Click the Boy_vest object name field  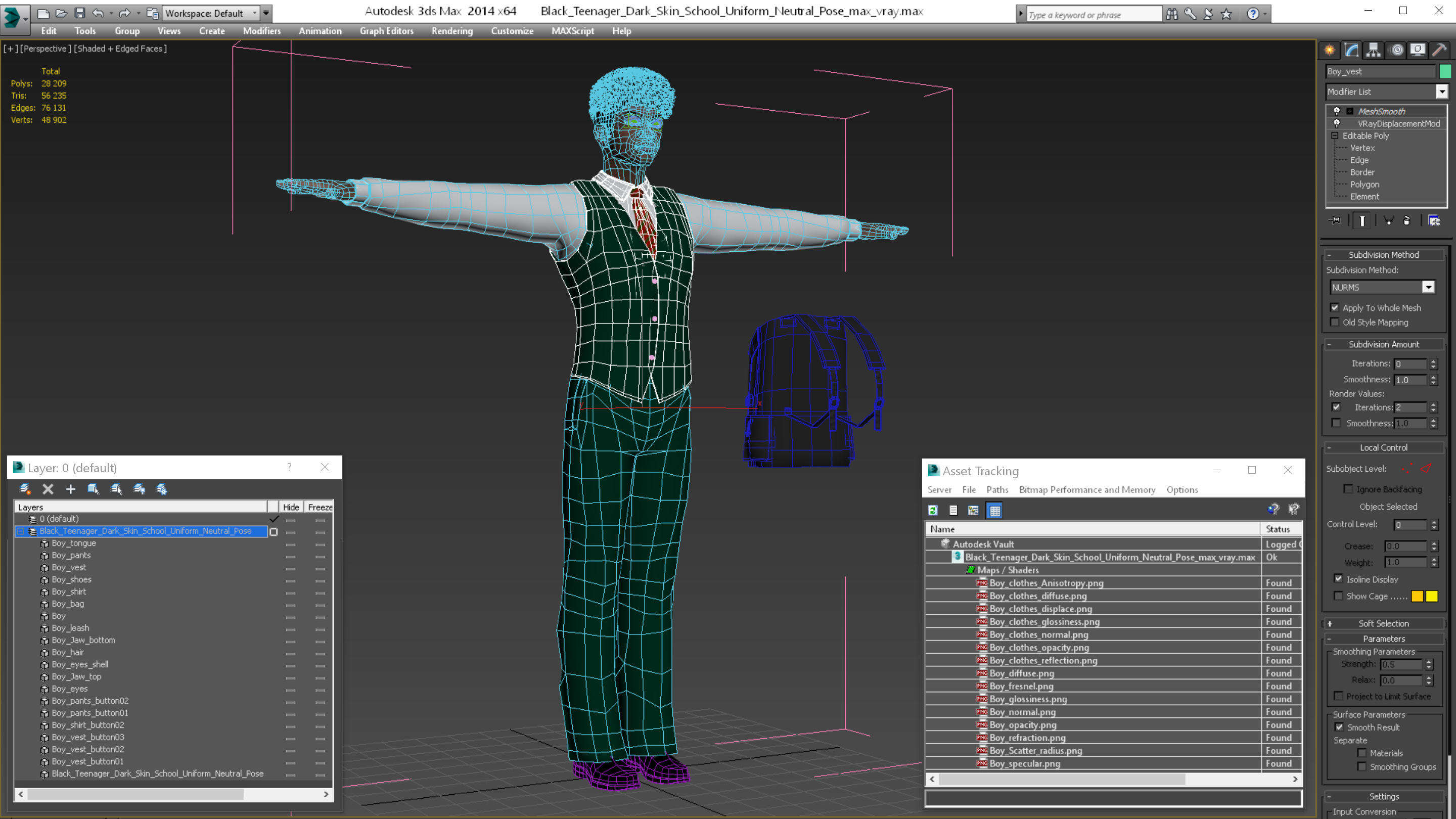click(1381, 71)
